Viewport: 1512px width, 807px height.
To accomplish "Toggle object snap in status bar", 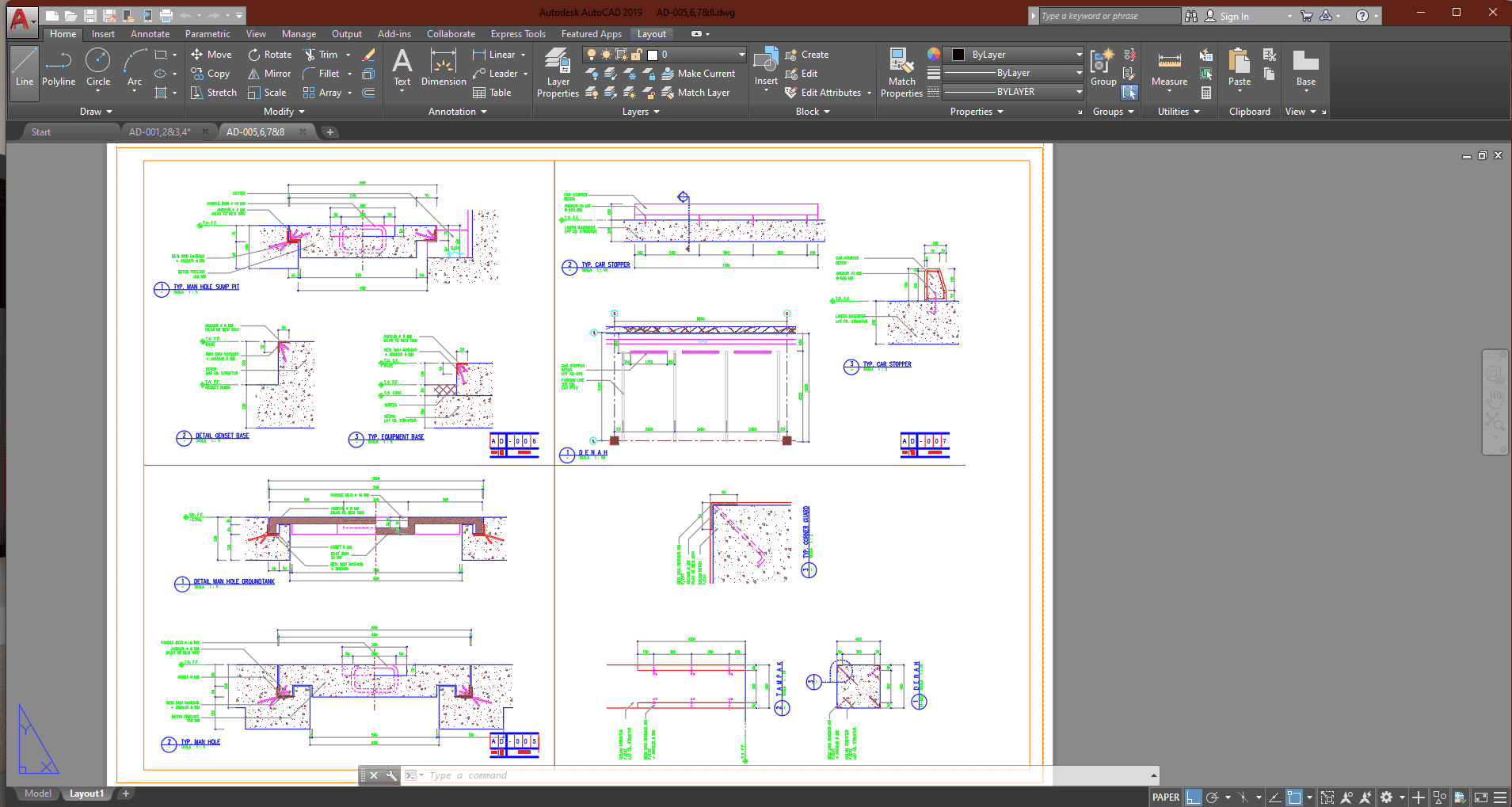I will [1294, 797].
